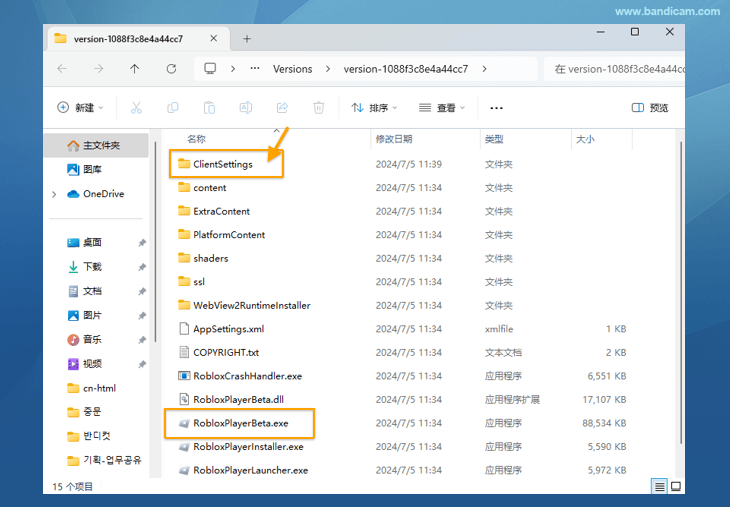The image size is (730, 507).
Task: Refresh the current folder view
Action: click(171, 69)
